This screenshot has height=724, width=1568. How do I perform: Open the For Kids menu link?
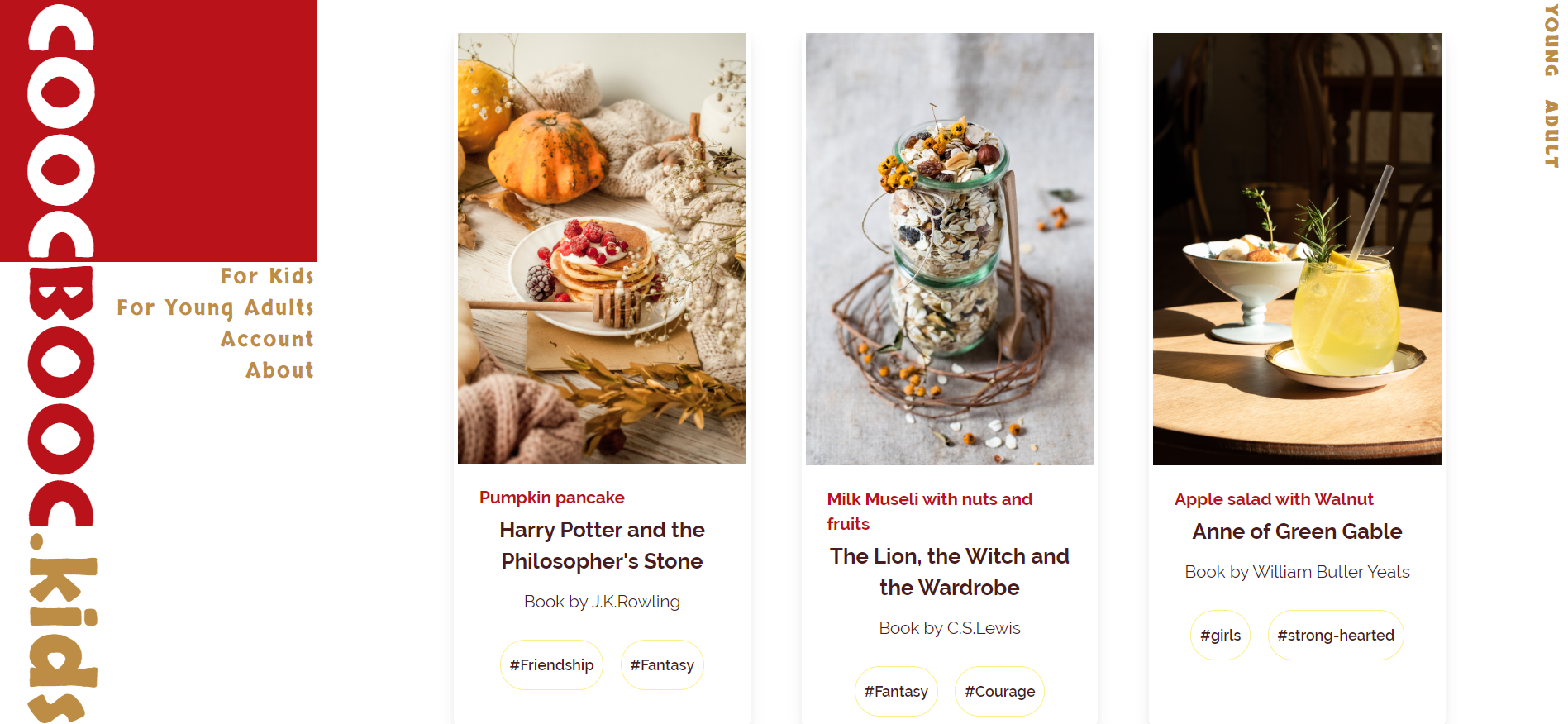[x=266, y=276]
